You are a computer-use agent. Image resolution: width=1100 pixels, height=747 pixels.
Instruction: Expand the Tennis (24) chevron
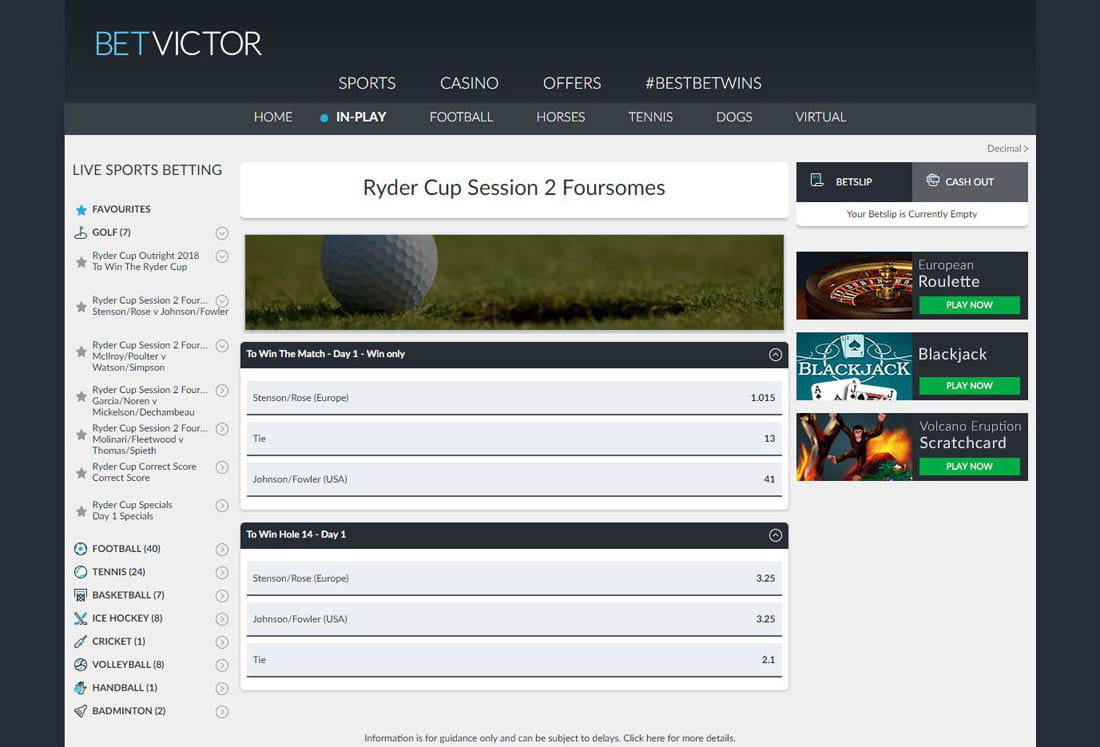tap(222, 572)
